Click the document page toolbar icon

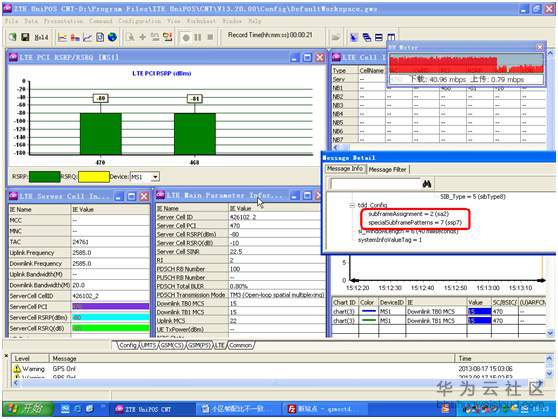(x=100, y=37)
